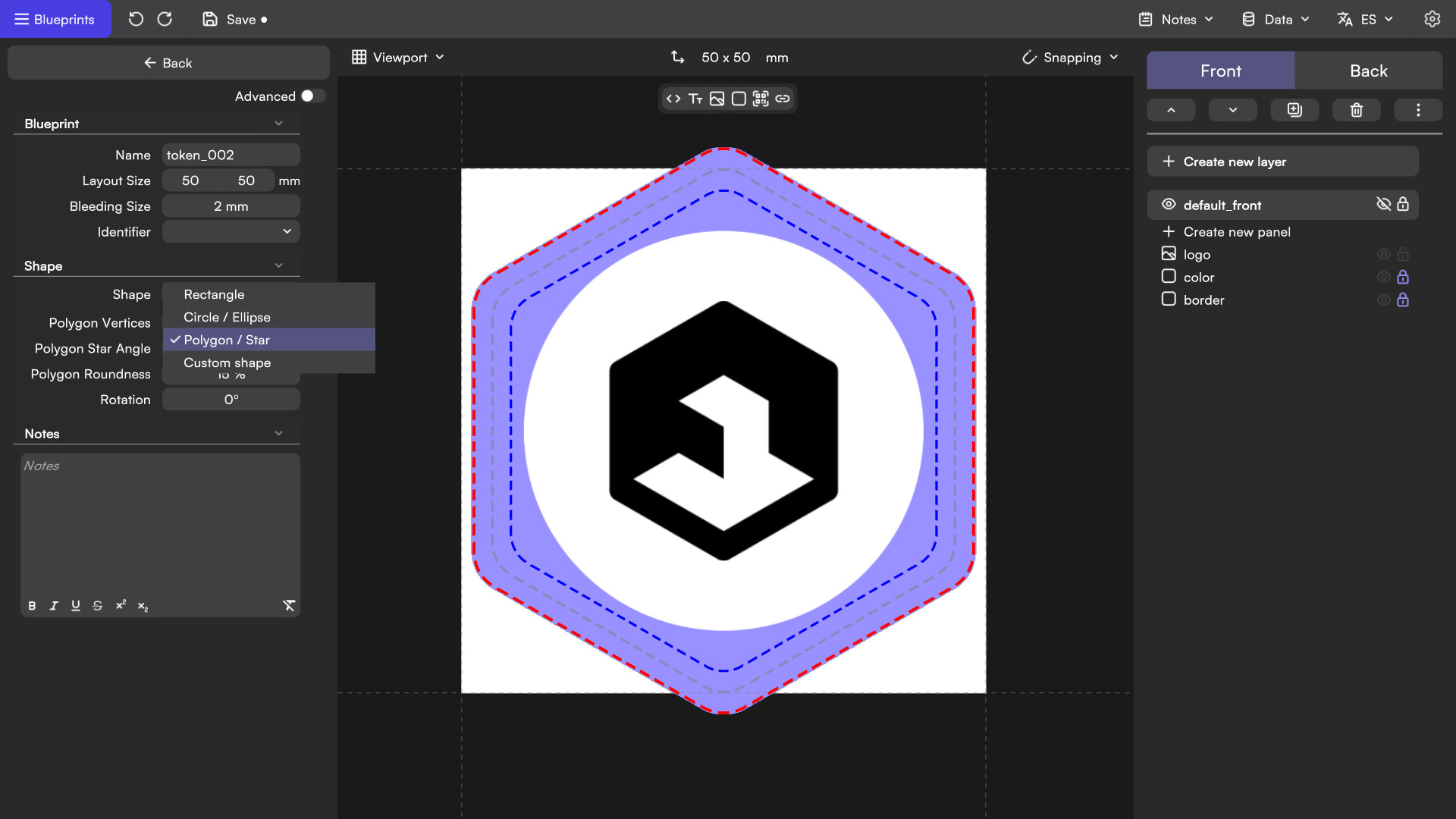Screen dimensions: 1456x819
Task: Open settings gear icon
Action: [1432, 19]
